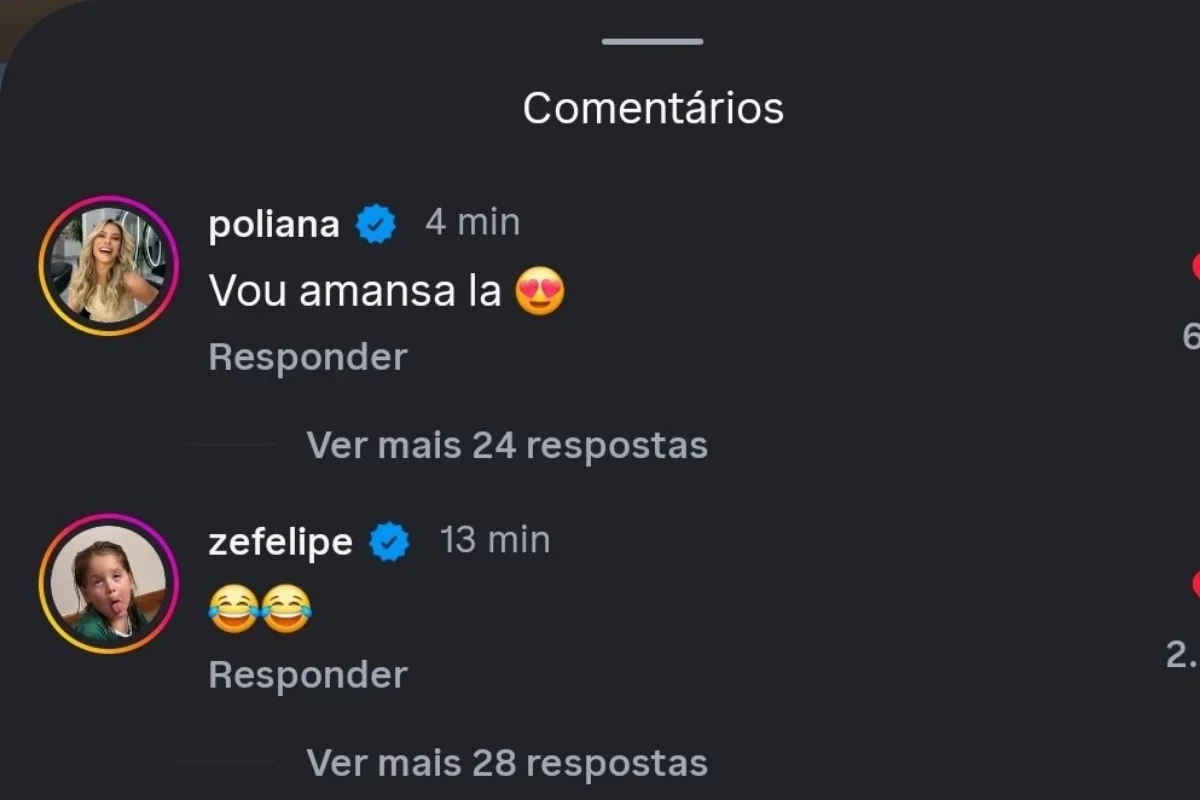The height and width of the screenshot is (800, 1200).
Task: Click the heart-eyes emoji in poliana's comment
Action: tap(540, 292)
